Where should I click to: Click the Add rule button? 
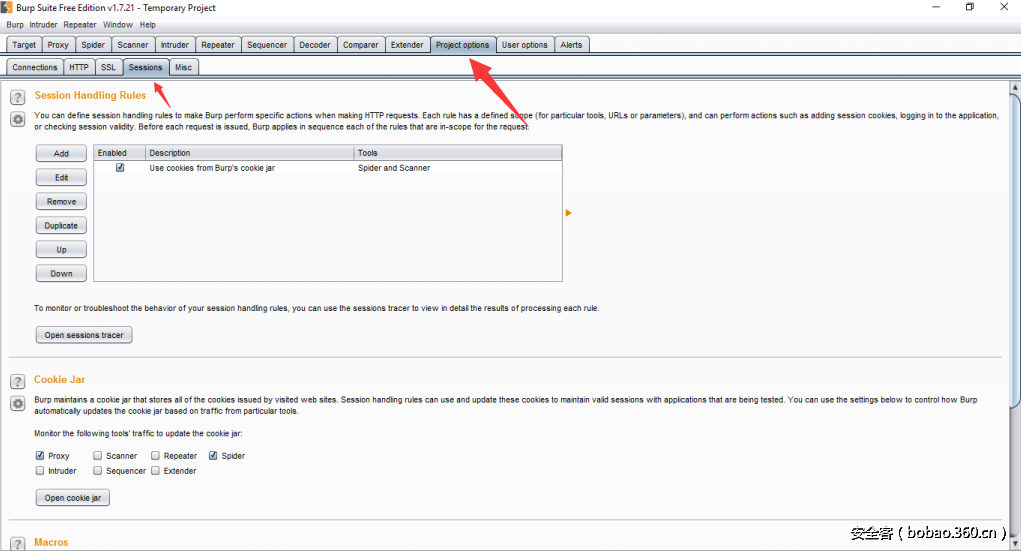coord(61,154)
